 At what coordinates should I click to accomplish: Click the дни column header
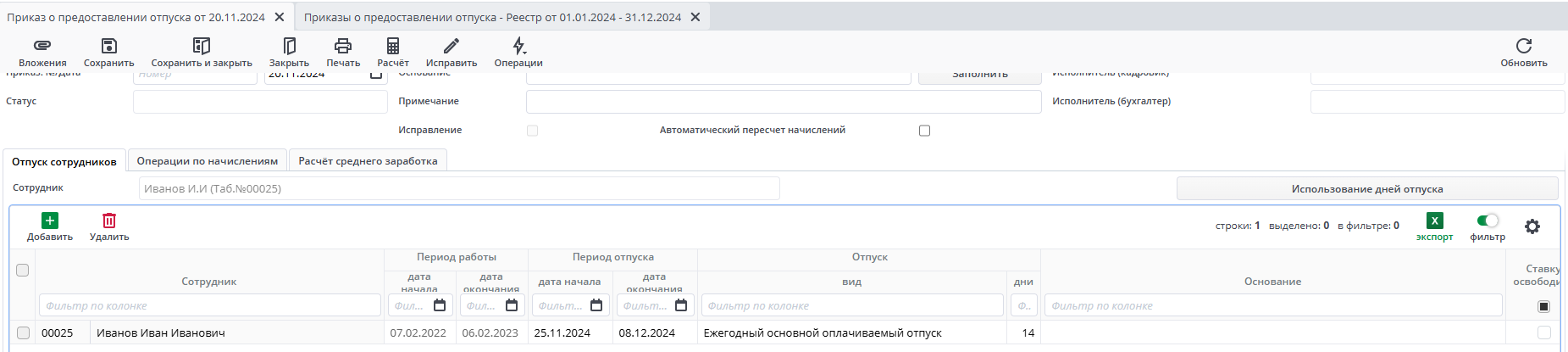pyautogui.click(x=1023, y=282)
